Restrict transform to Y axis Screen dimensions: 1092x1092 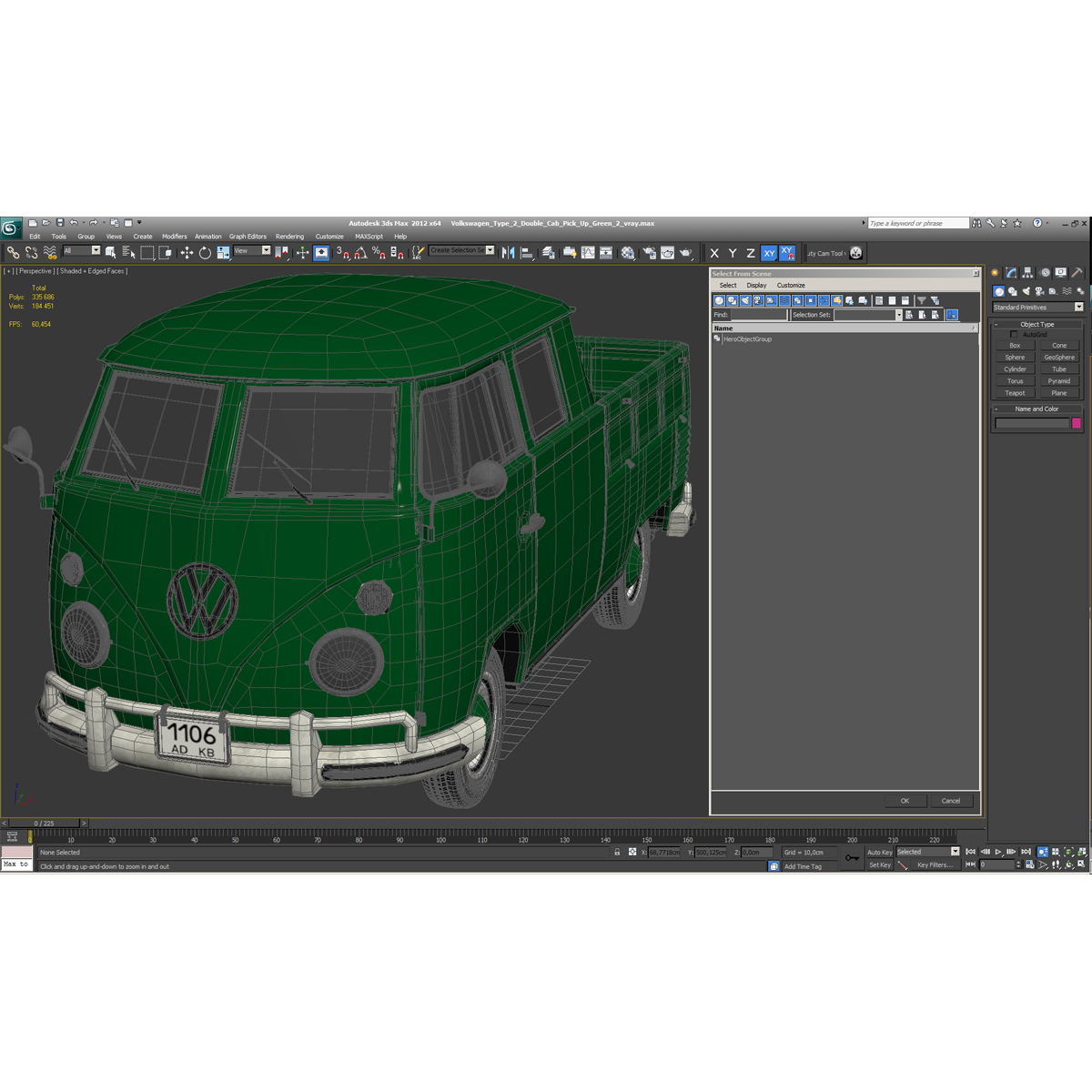(733, 253)
